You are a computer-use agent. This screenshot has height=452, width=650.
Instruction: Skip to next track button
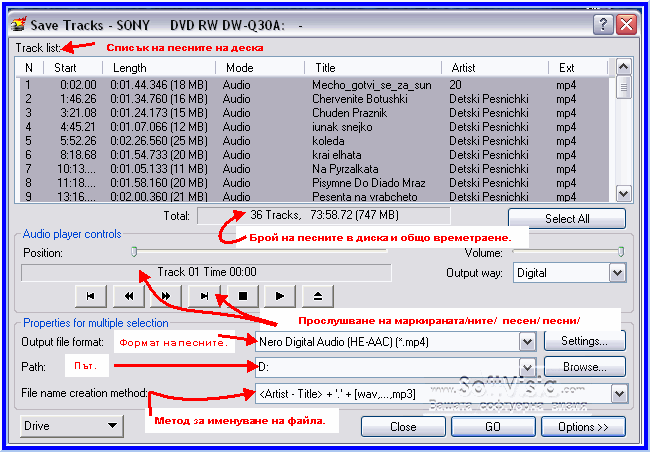coord(204,296)
